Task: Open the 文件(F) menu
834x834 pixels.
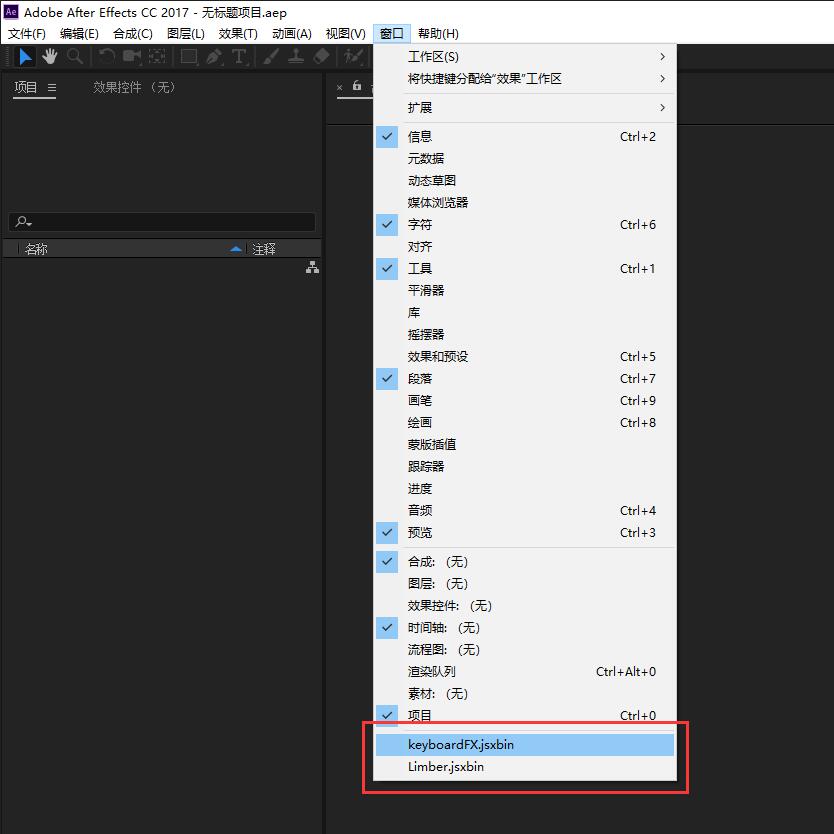Action: tap(27, 34)
